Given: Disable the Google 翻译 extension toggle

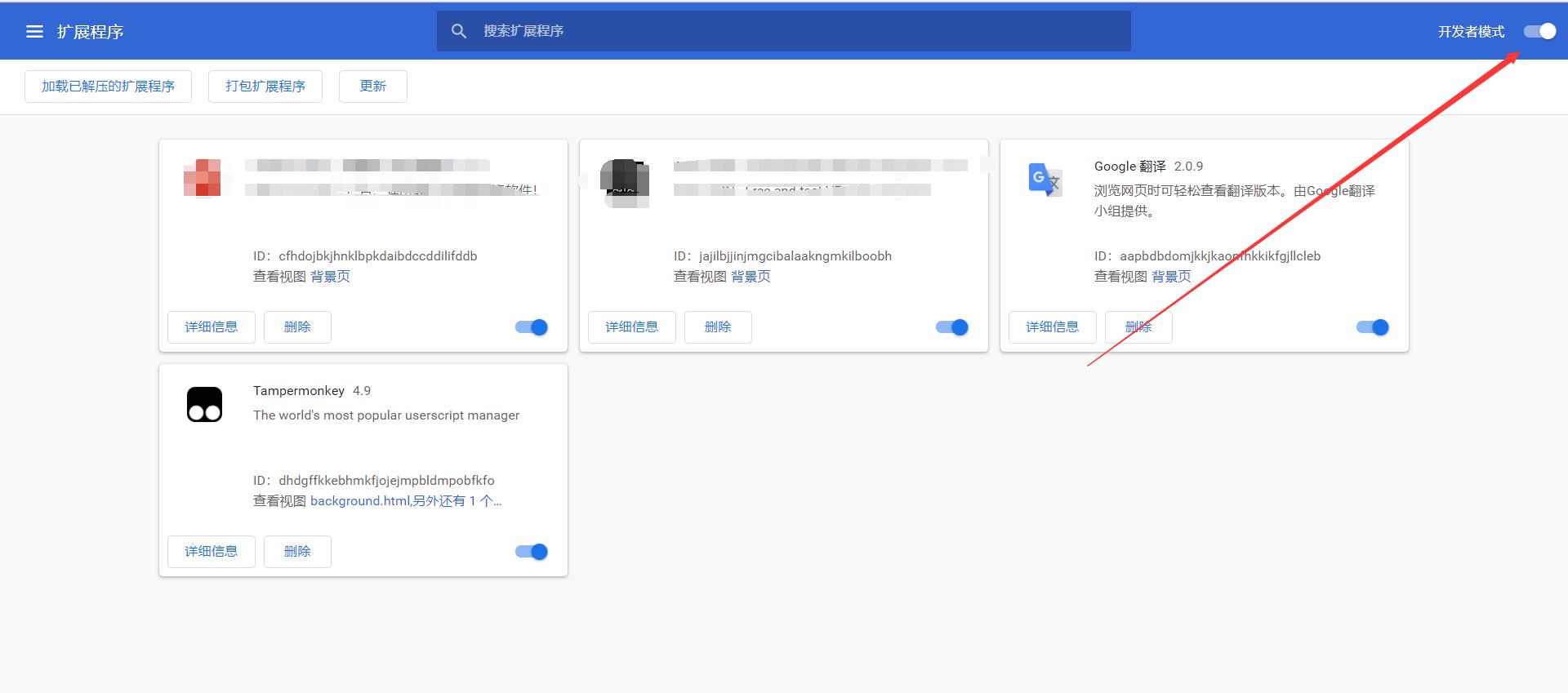Looking at the screenshot, I should tap(1372, 327).
